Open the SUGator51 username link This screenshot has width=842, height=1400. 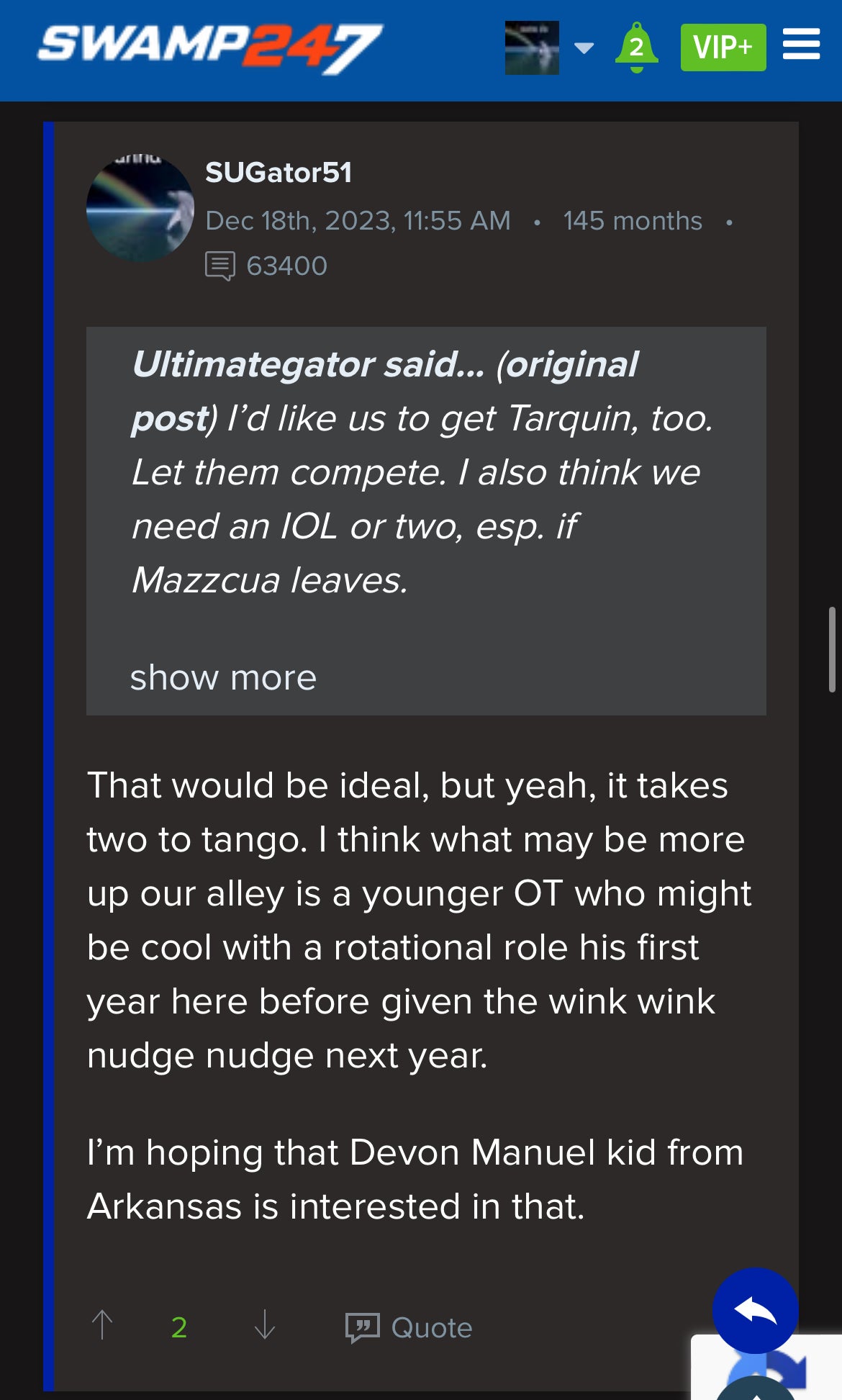pyautogui.click(x=279, y=173)
